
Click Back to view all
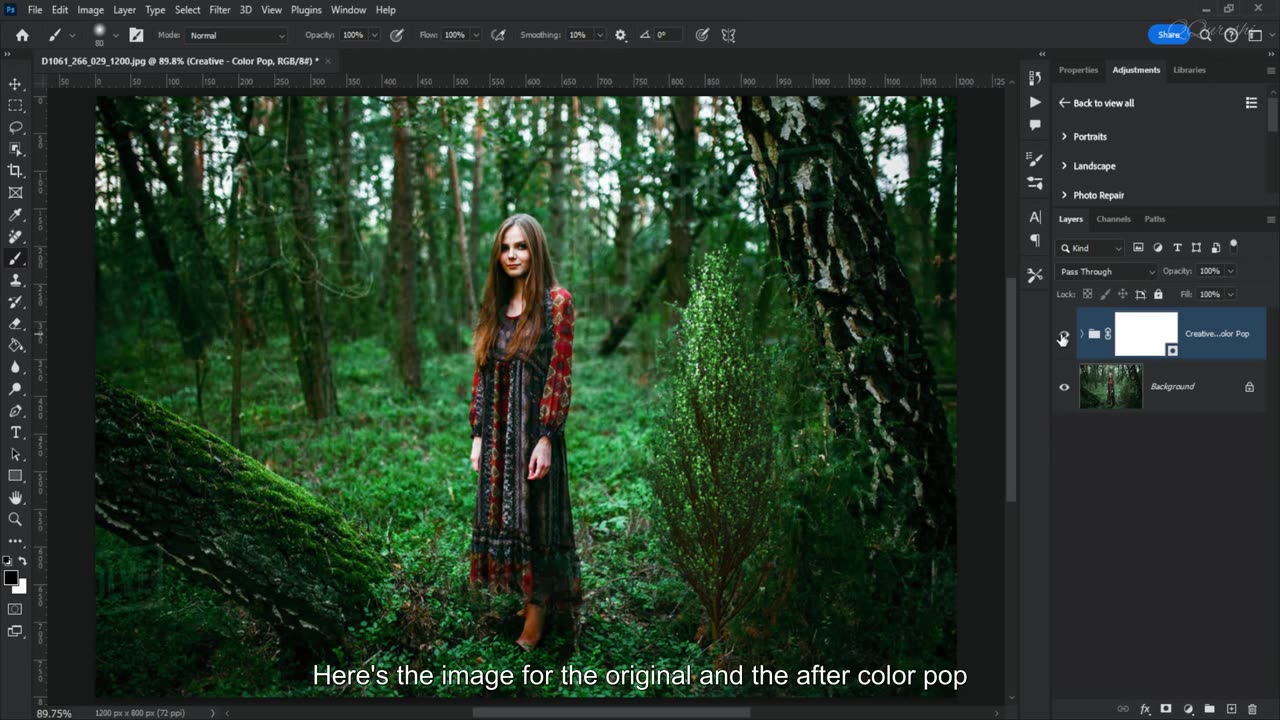[x=1097, y=103]
